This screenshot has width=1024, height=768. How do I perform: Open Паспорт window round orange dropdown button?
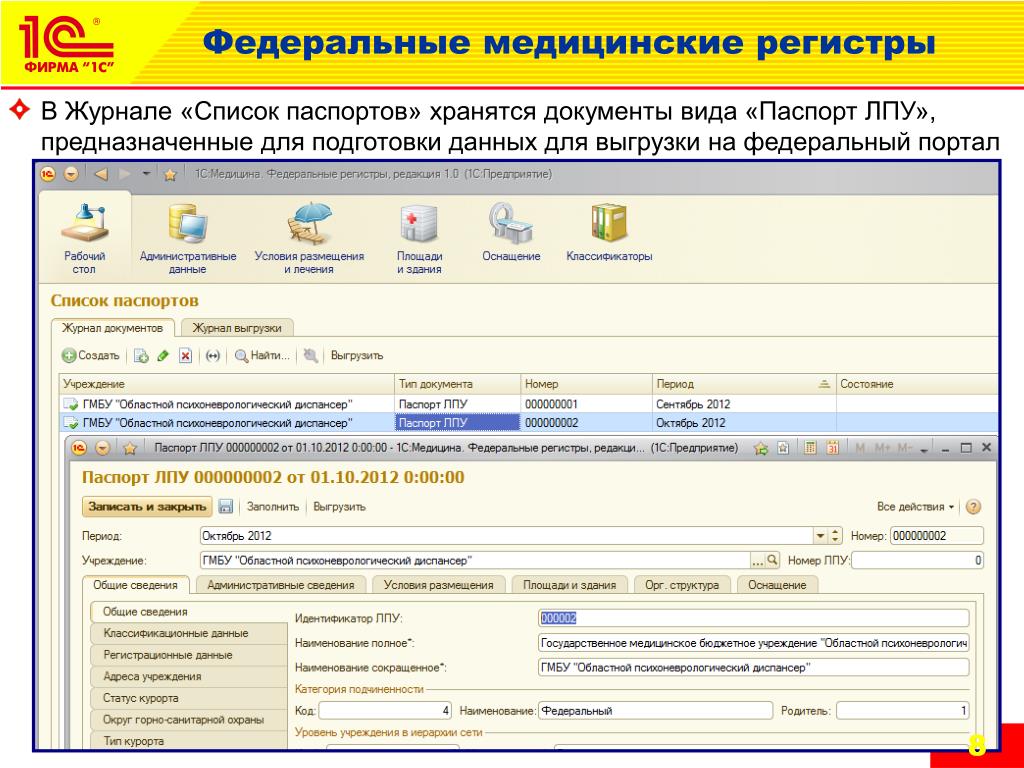coord(103,448)
